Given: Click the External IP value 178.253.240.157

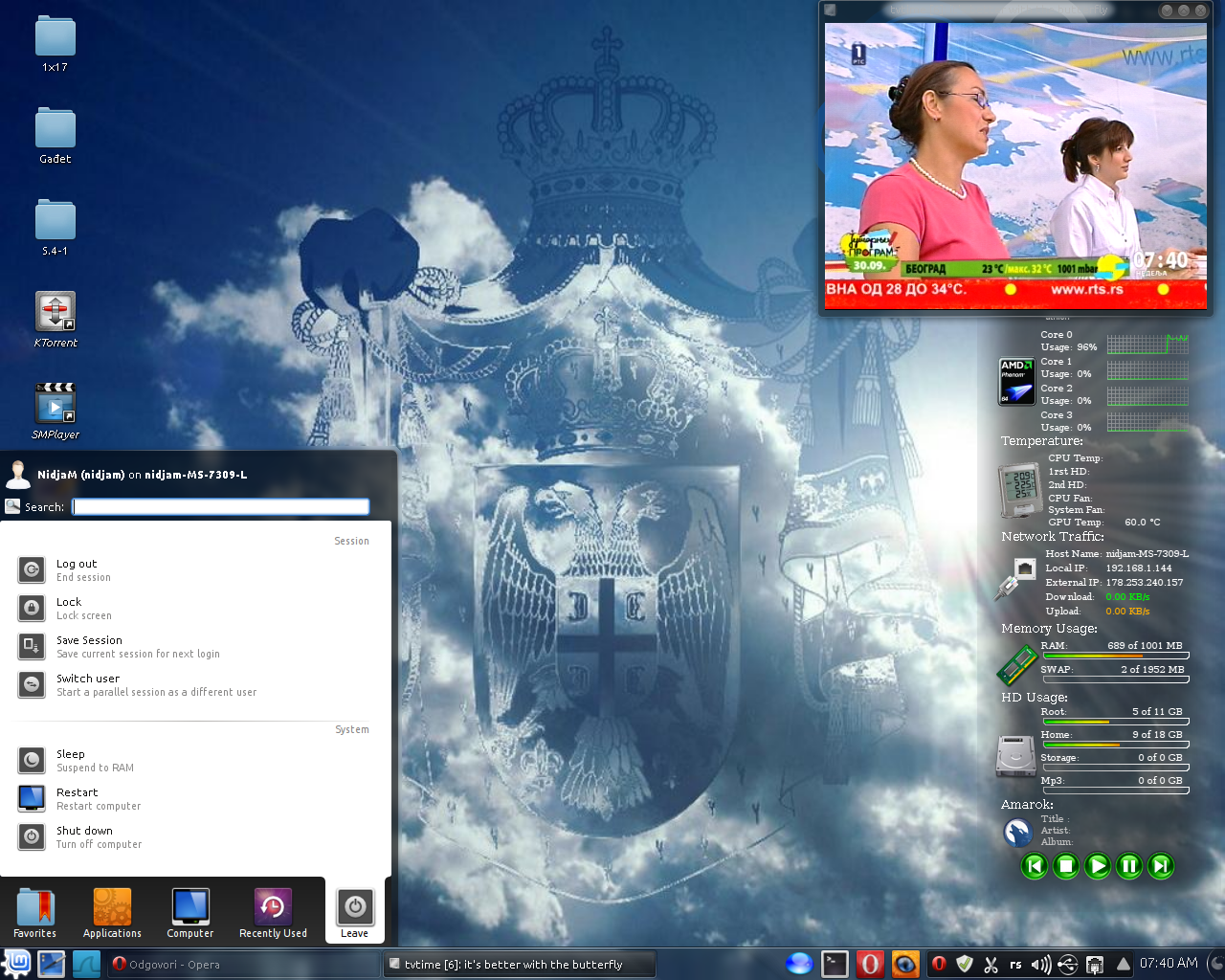Looking at the screenshot, I should [1145, 582].
